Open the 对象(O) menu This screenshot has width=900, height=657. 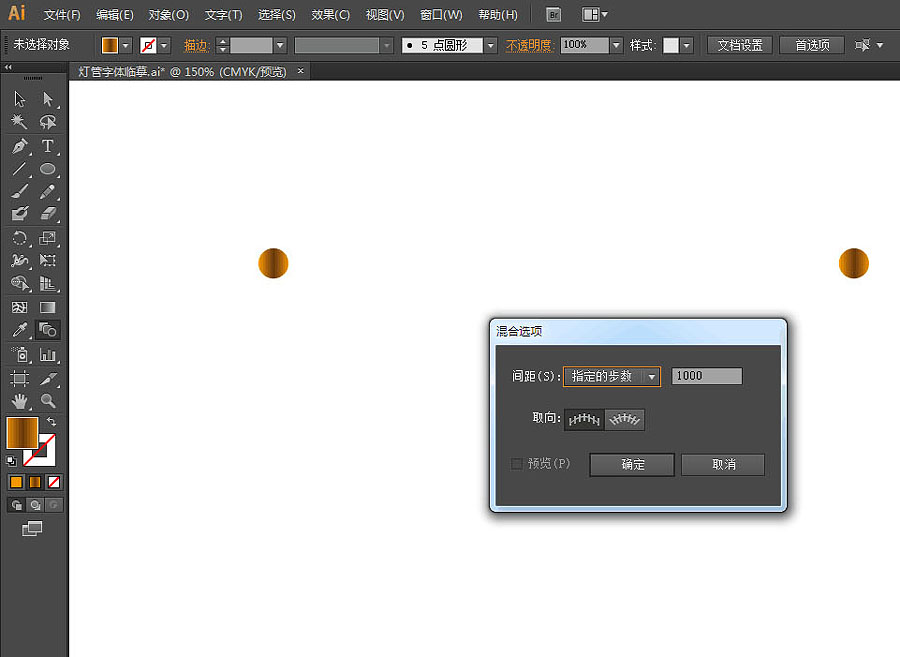(x=168, y=15)
